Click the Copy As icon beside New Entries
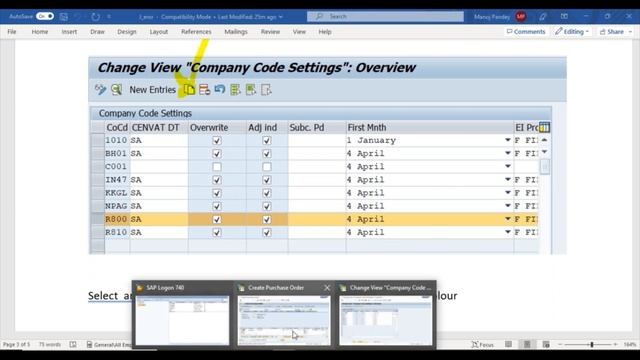Image resolution: width=640 pixels, height=360 pixels. pos(189,89)
